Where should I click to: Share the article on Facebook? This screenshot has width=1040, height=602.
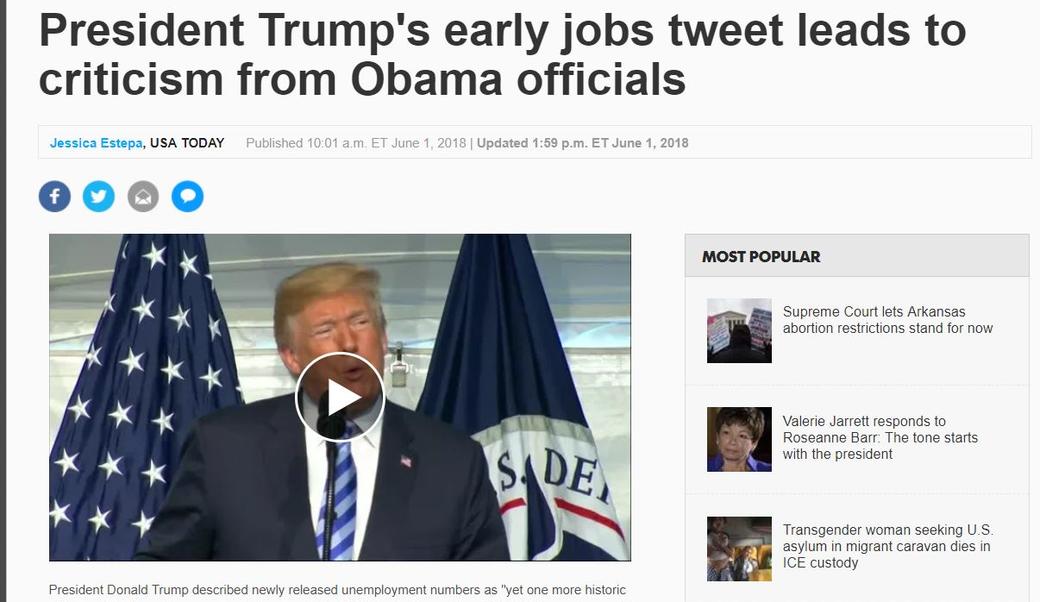(x=54, y=196)
